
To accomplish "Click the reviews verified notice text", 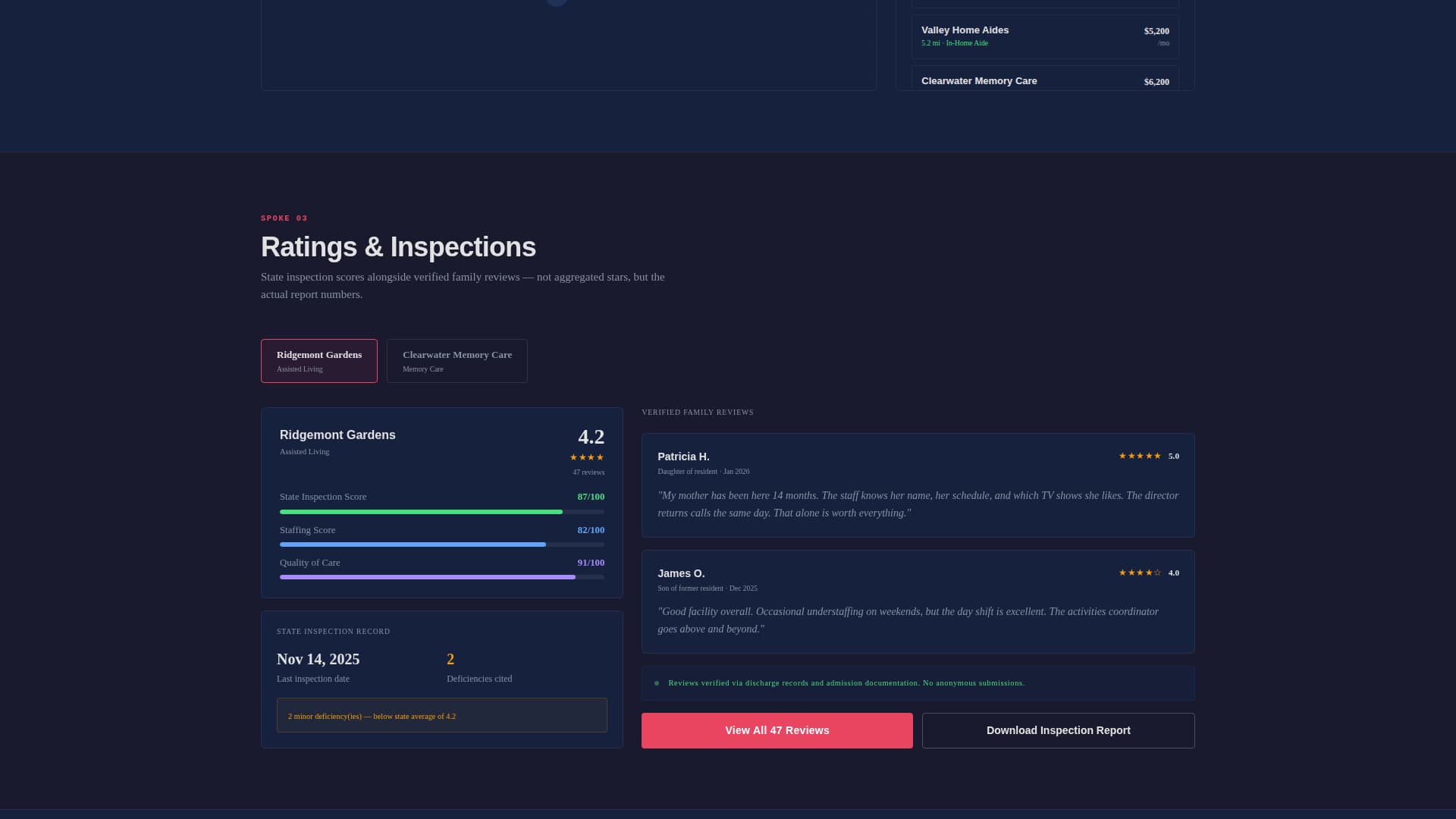I will click(x=846, y=683).
